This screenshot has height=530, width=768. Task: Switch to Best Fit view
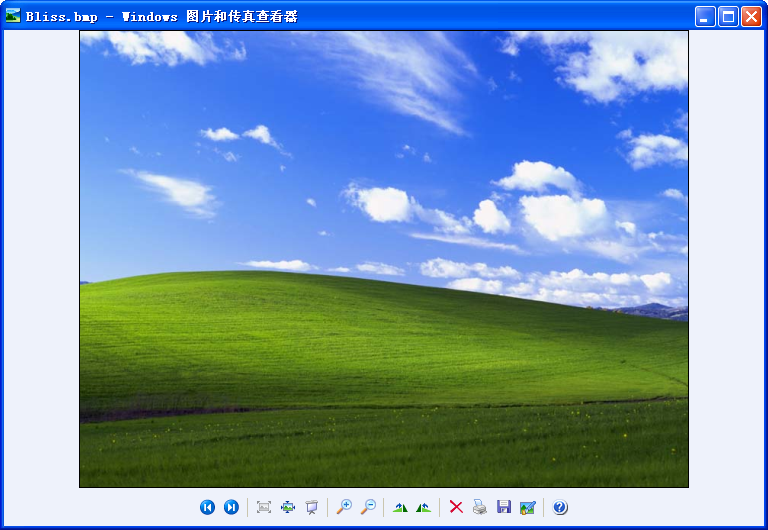click(x=264, y=507)
